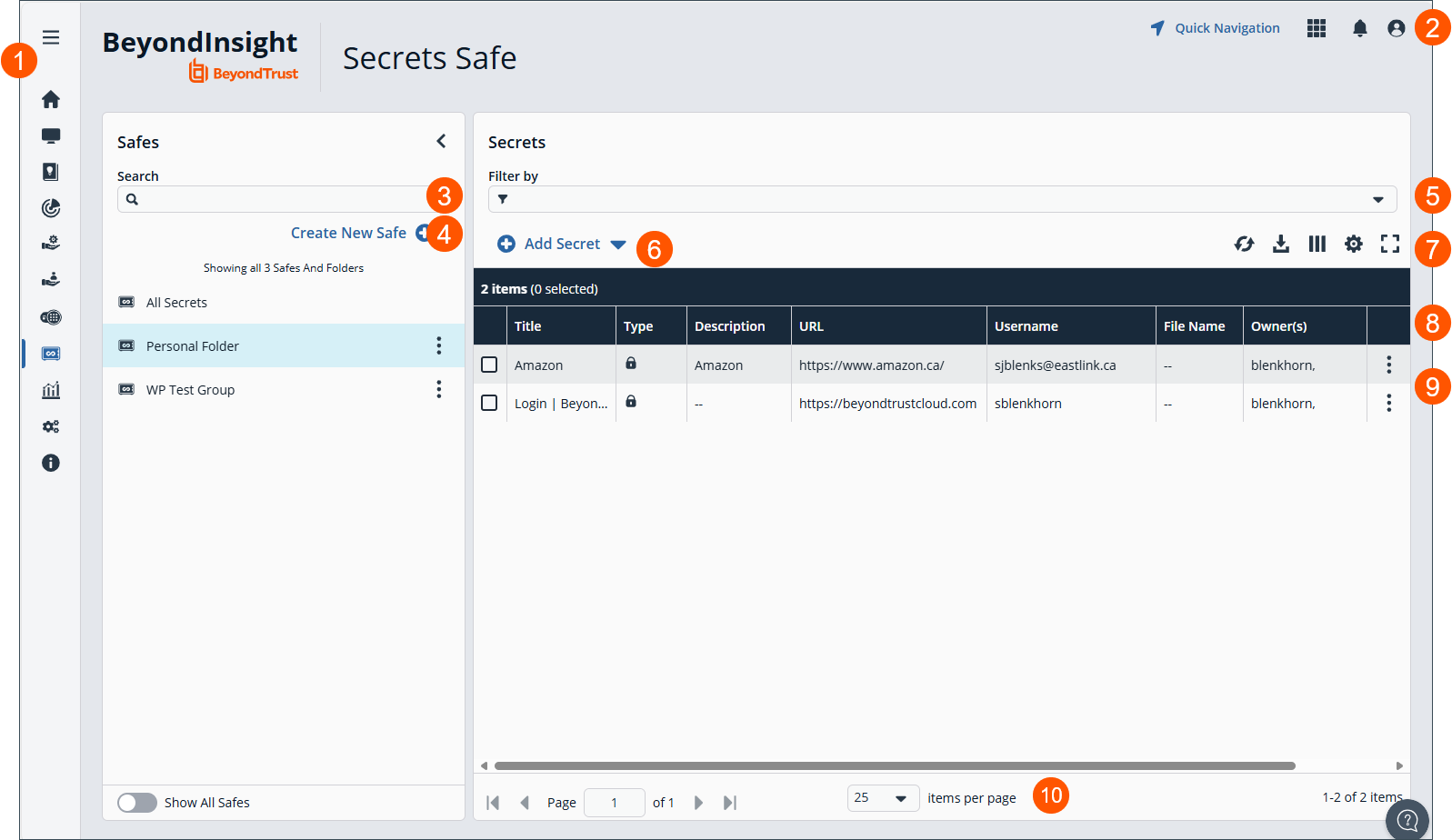This screenshot has height=840, width=1452.
Task: Go to the next page
Action: click(698, 803)
